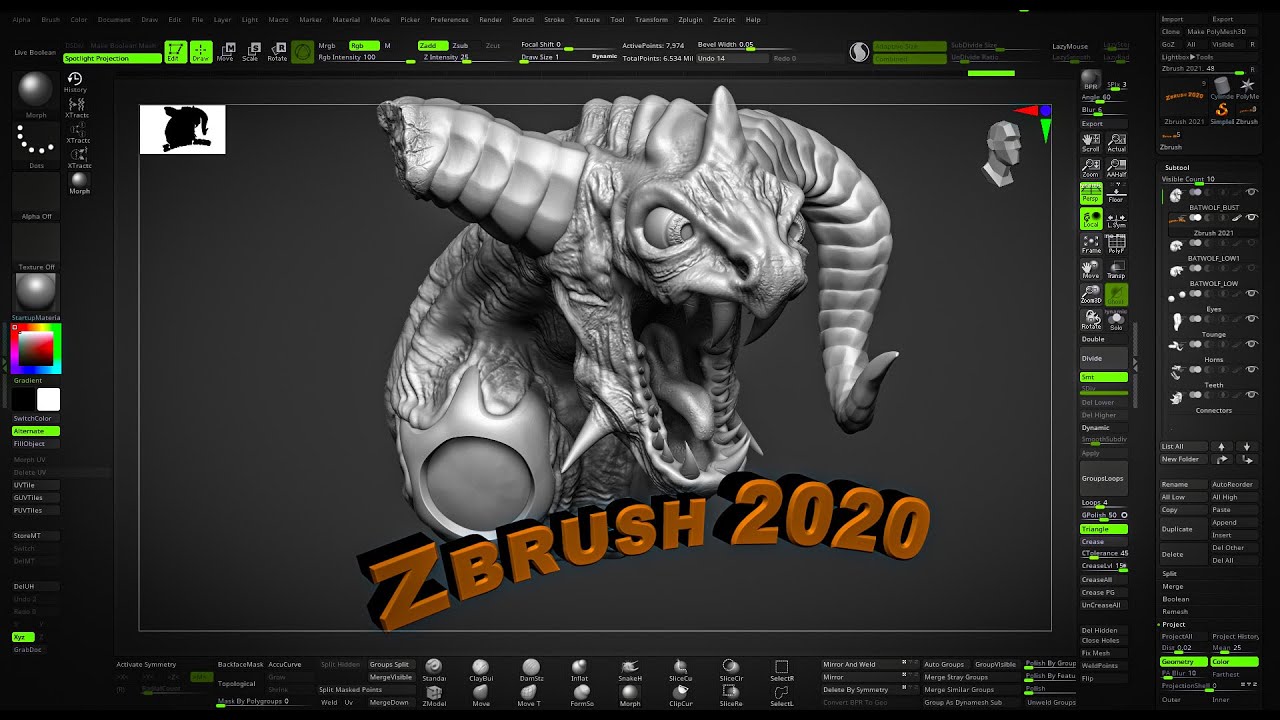Toggle the Floor grid button

point(1116,193)
